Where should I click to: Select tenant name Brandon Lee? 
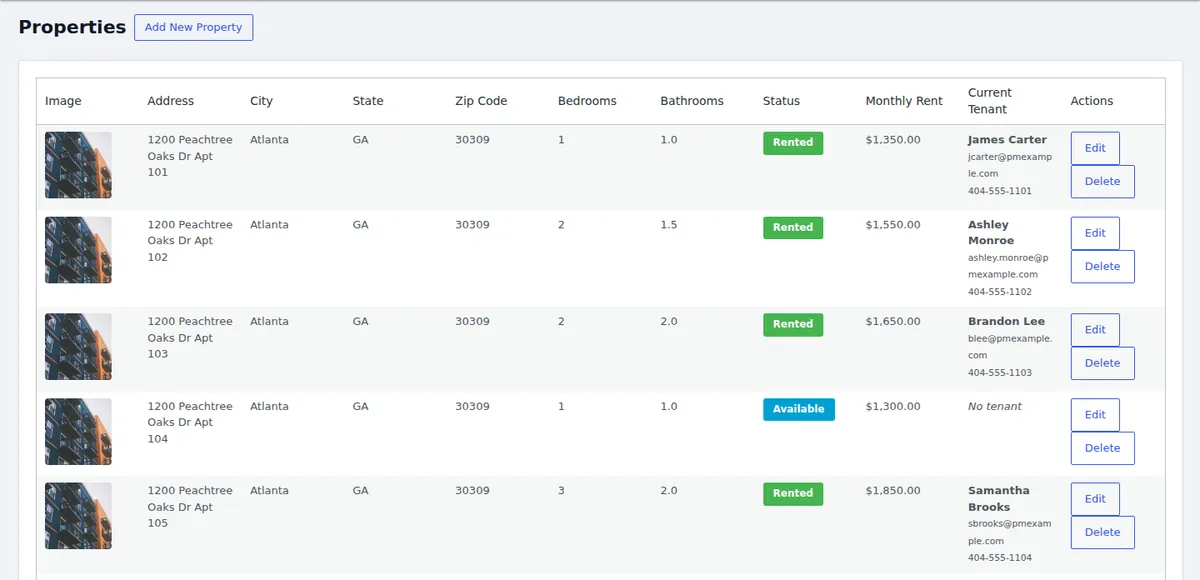click(1006, 322)
